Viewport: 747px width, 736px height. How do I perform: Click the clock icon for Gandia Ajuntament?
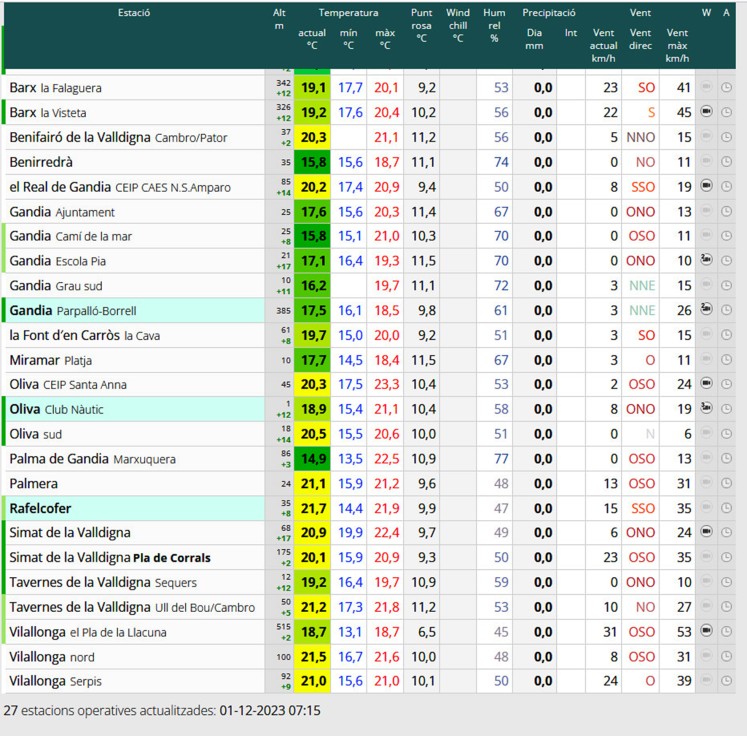[727, 212]
